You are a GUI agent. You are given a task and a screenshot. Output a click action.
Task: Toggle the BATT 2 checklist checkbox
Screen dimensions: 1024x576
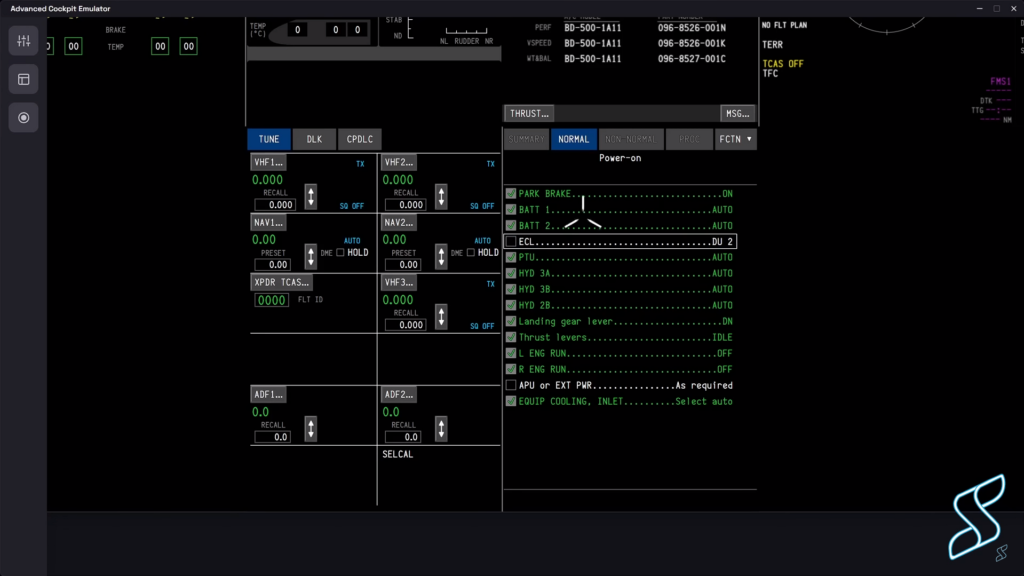tap(511, 225)
